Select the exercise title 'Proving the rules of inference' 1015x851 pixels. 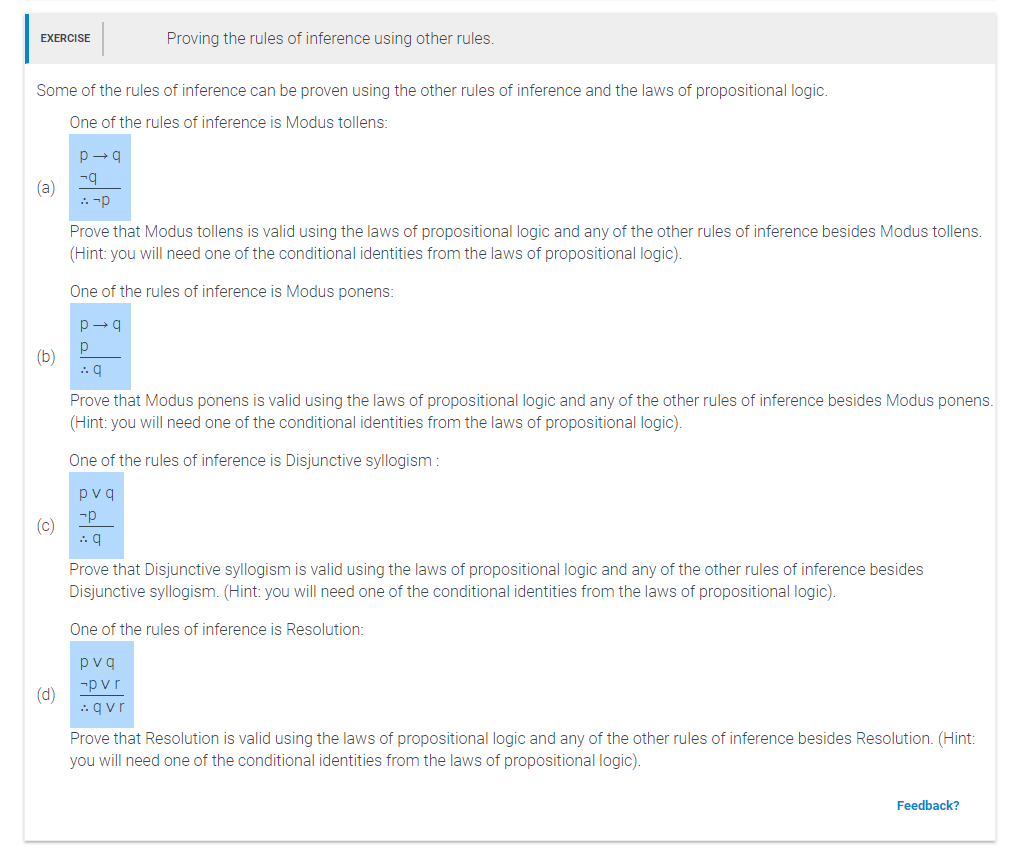tap(330, 39)
